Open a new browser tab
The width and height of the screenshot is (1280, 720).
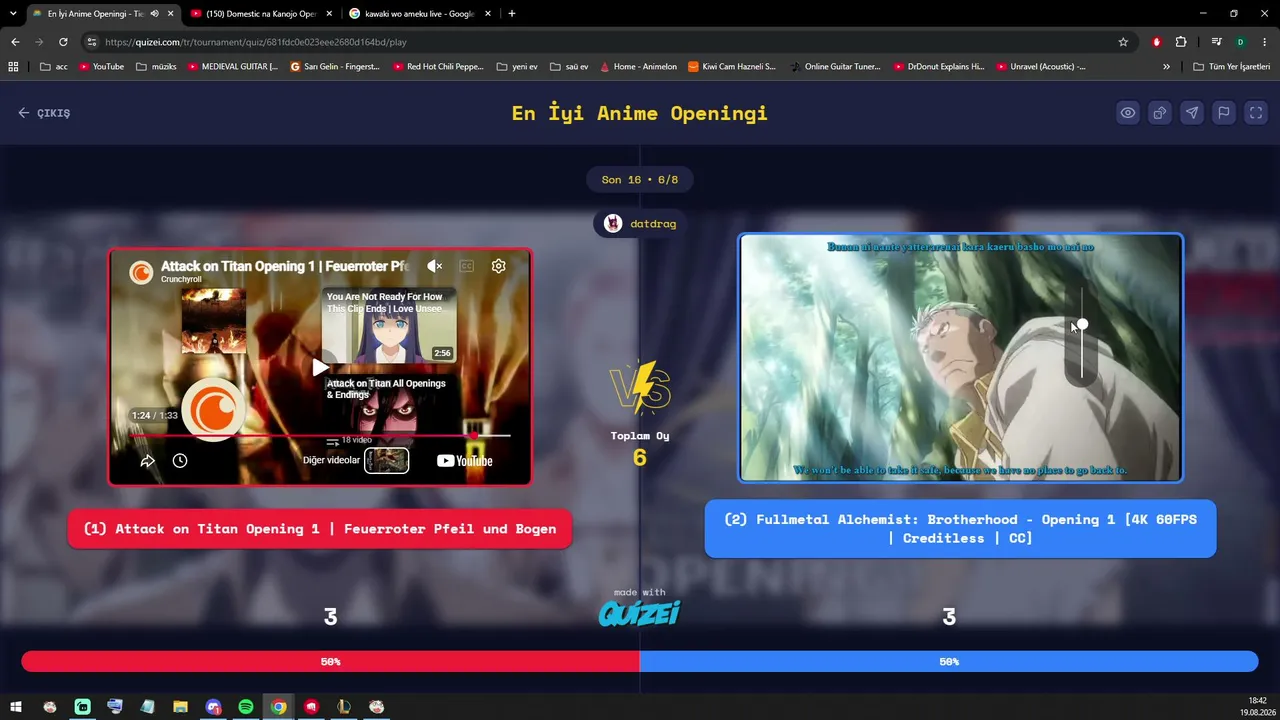512,14
